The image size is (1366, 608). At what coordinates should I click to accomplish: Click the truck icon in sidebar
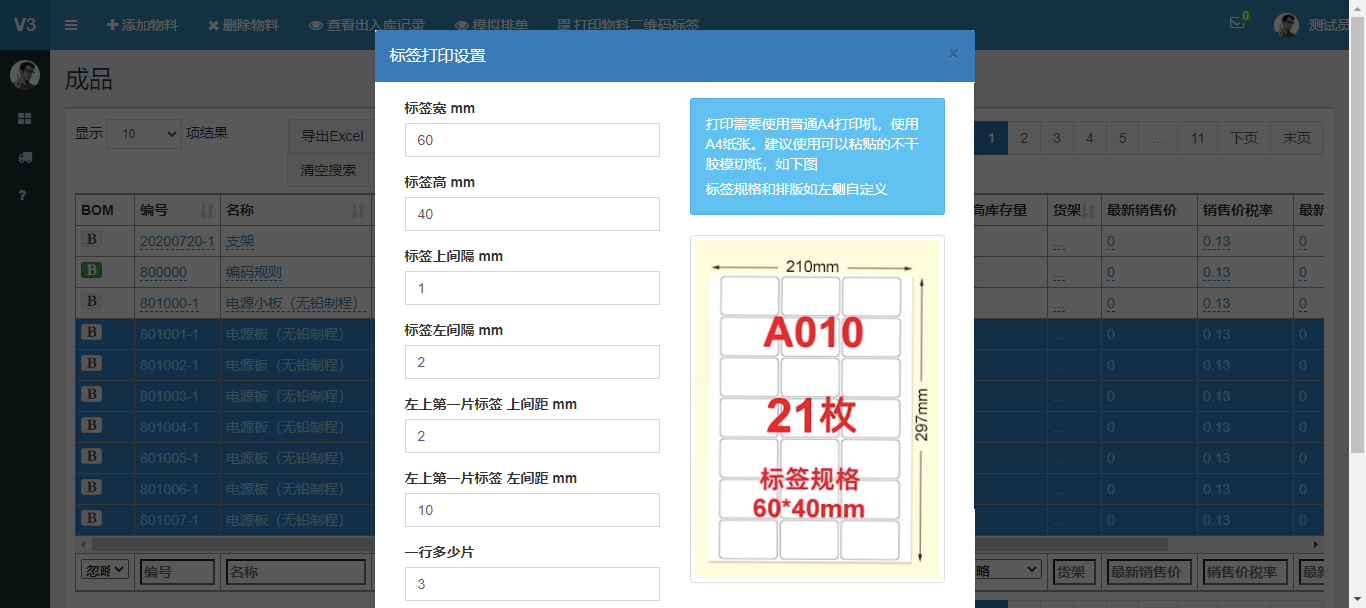[x=25, y=157]
